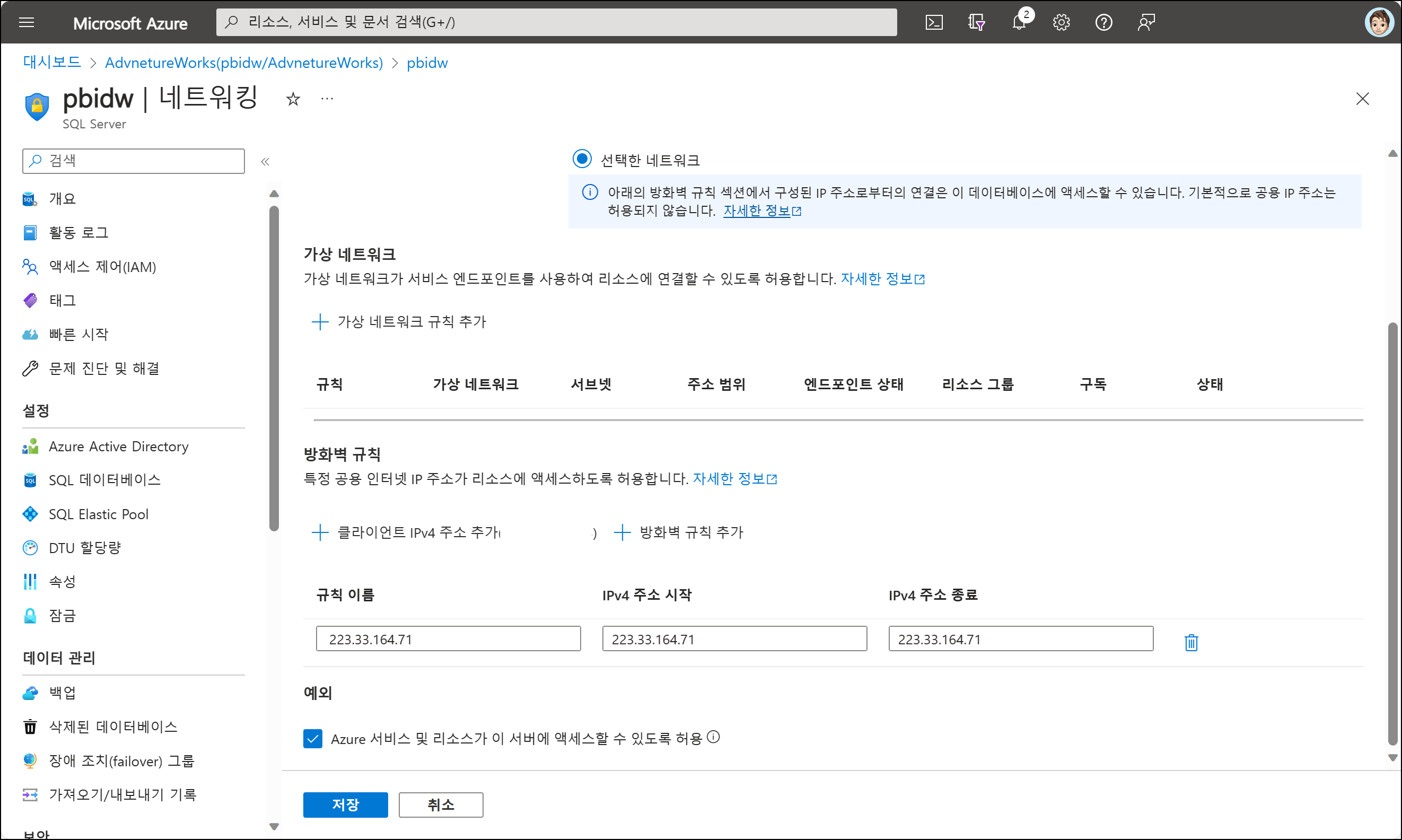
Task: Click the 저장 button
Action: point(345,804)
